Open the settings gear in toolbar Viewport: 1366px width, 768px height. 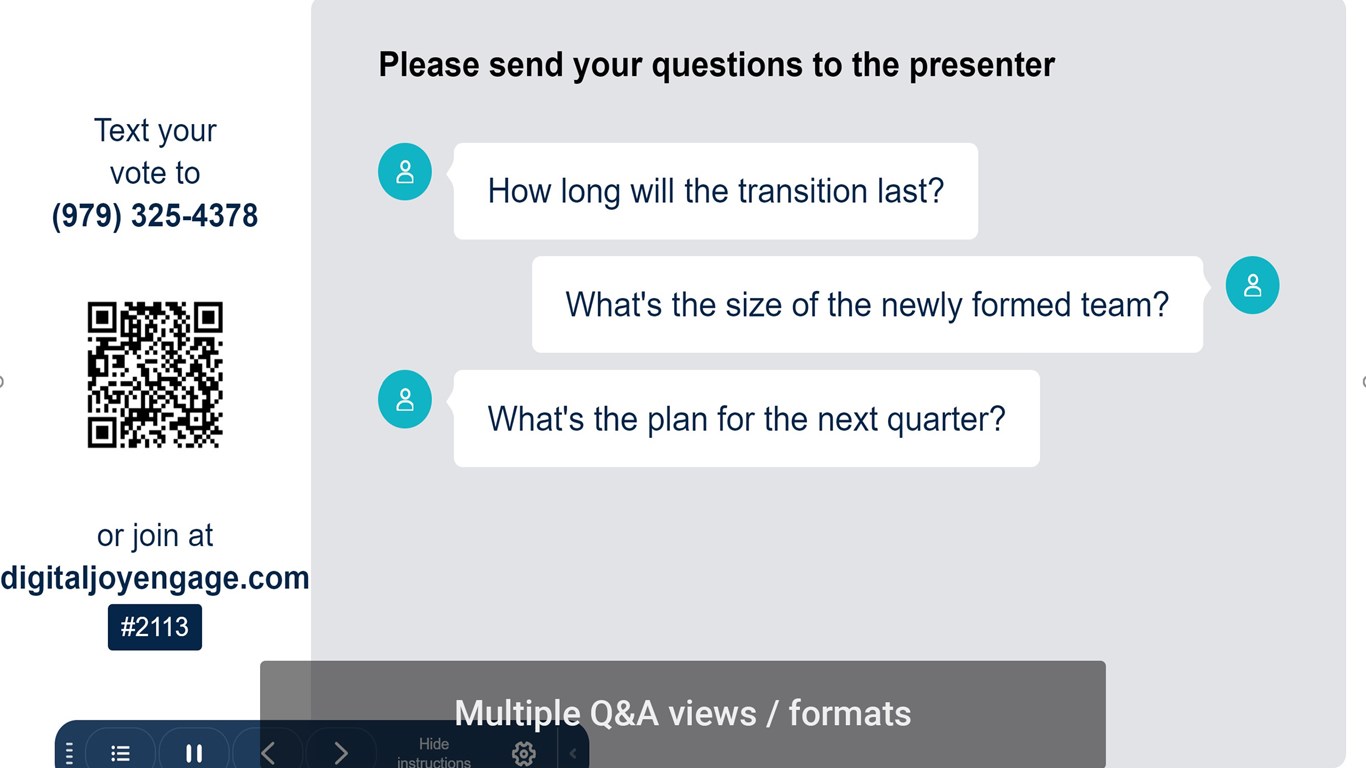click(523, 753)
